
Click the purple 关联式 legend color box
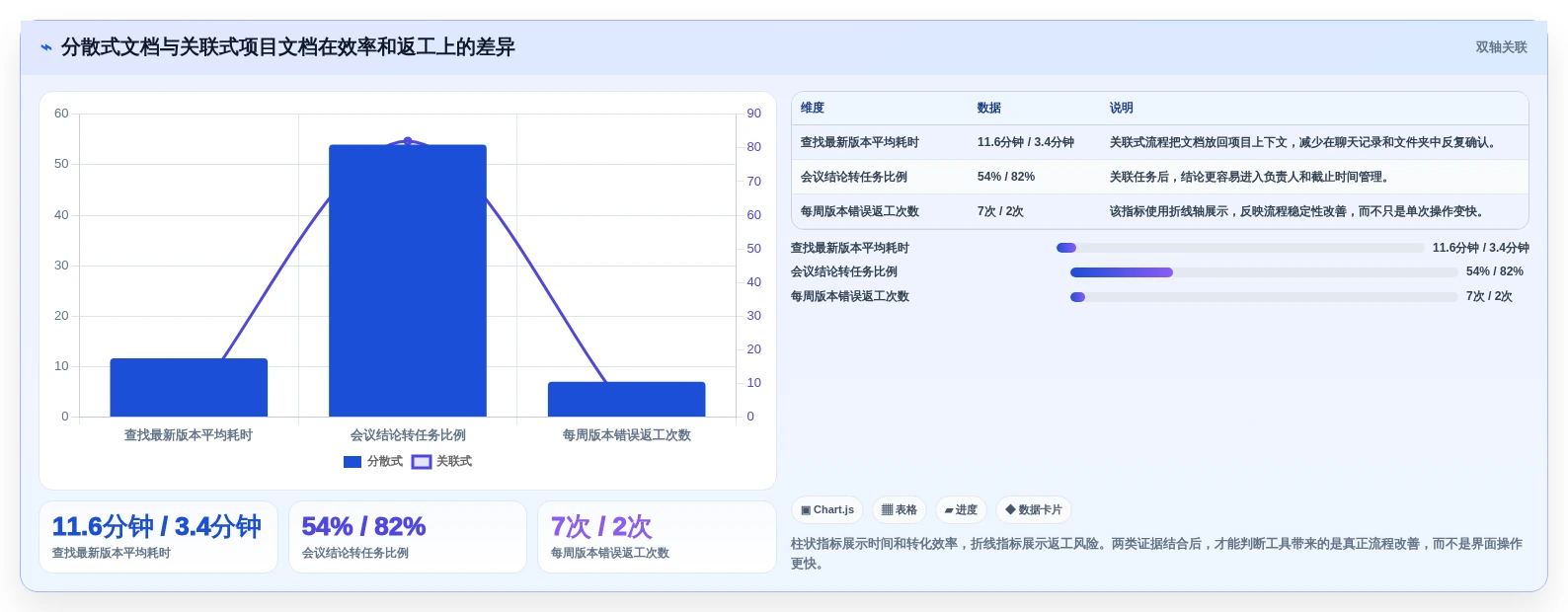pos(422,462)
